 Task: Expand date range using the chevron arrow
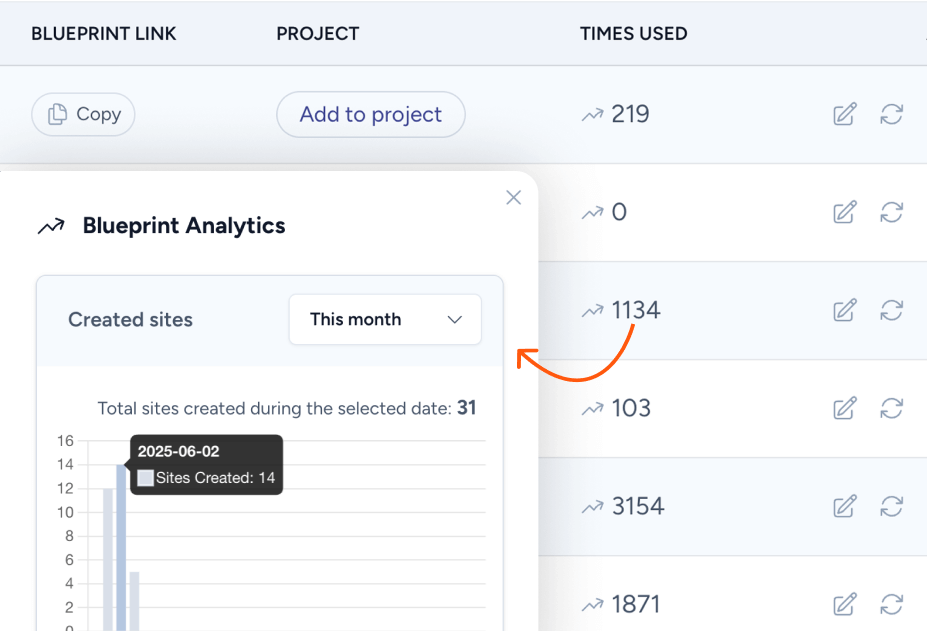tap(455, 319)
